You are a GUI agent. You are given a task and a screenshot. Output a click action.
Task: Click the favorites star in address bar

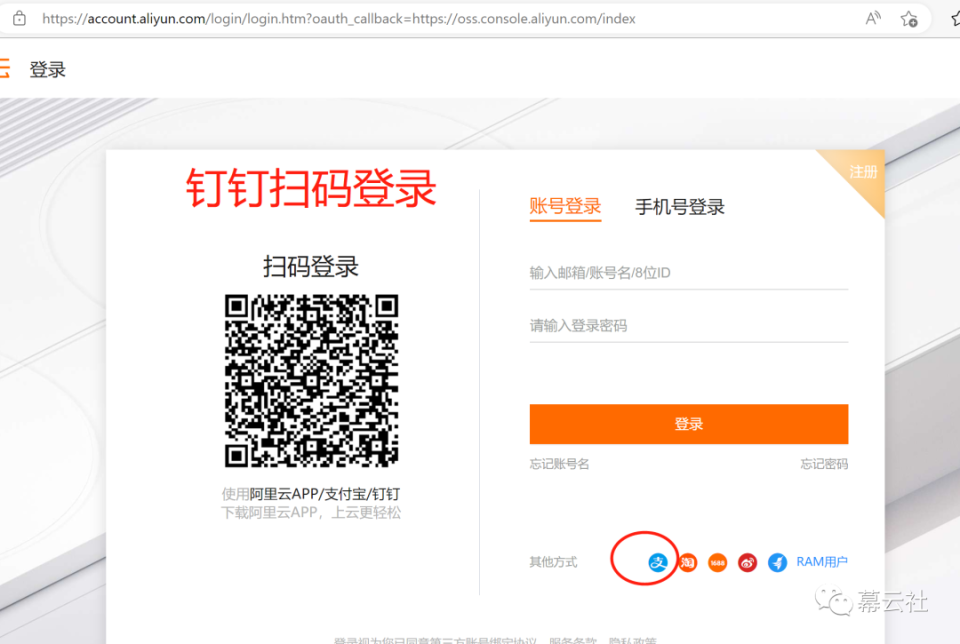click(909, 18)
